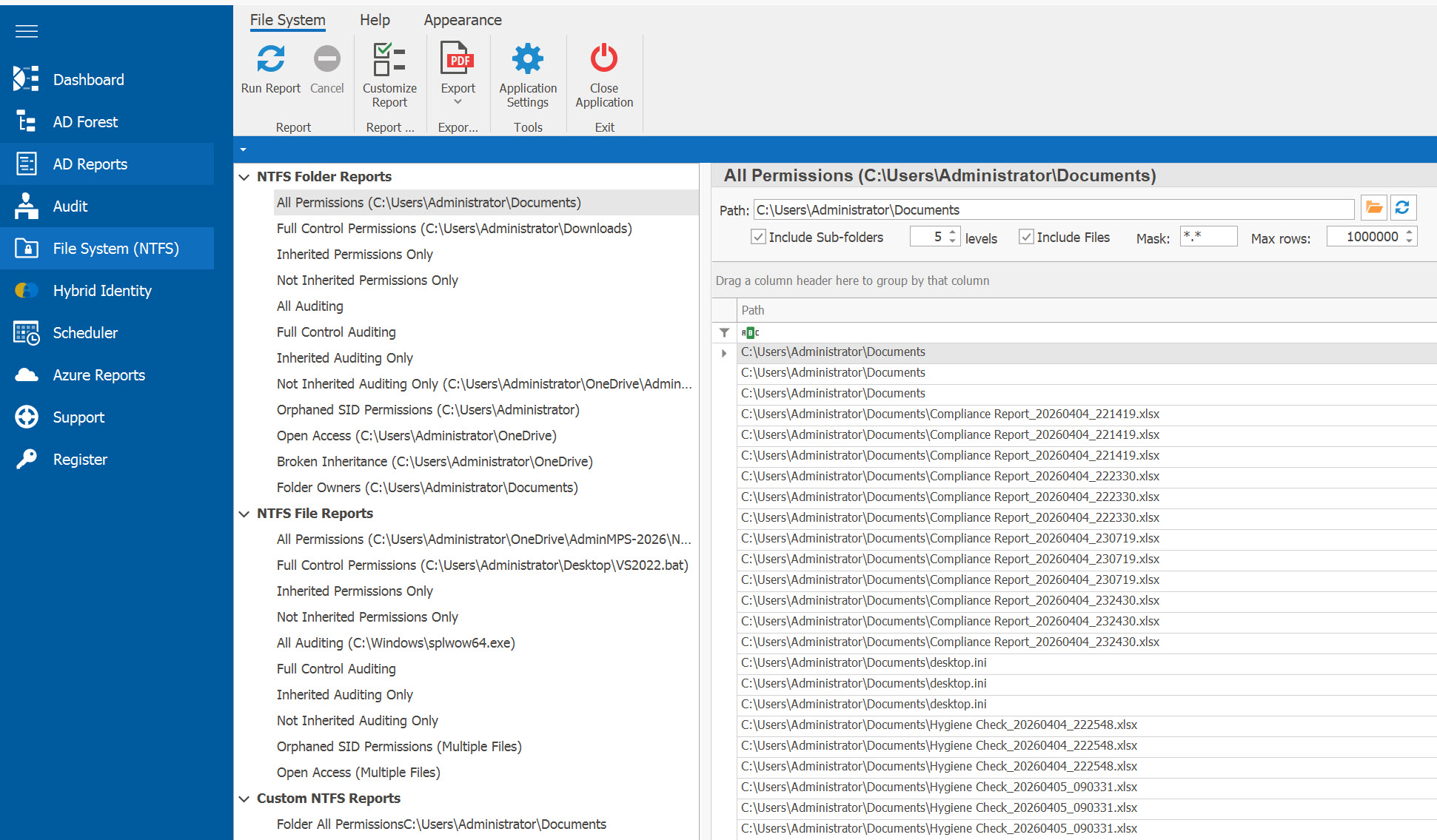Collapse NTFS File Reports group

pos(244,514)
